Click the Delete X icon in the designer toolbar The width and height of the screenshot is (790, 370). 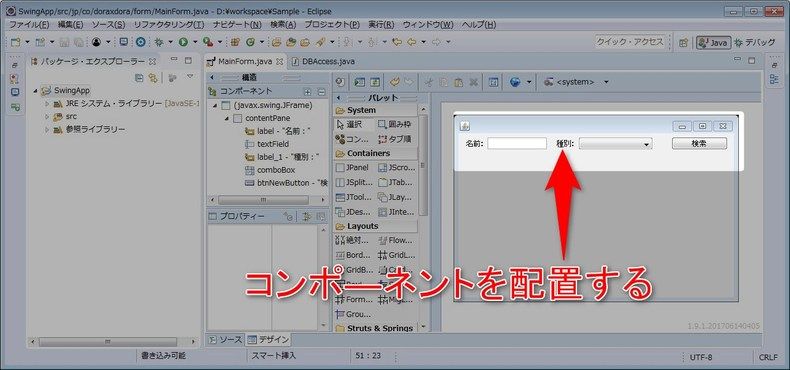click(x=474, y=82)
